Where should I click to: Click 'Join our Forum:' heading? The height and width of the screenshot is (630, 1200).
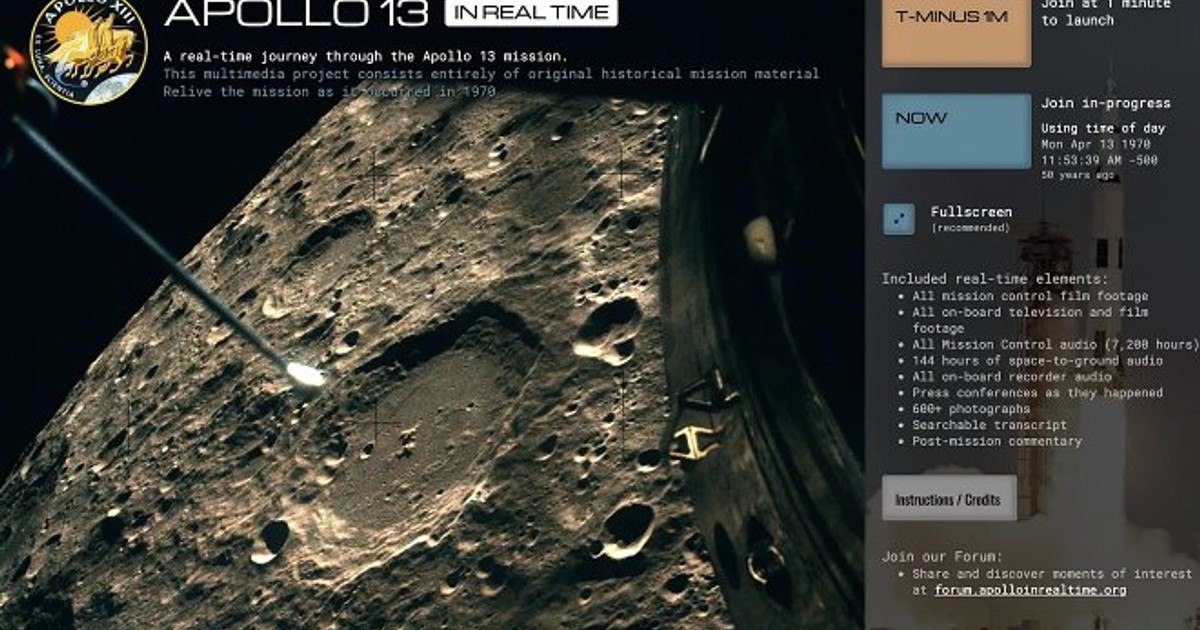click(942, 557)
